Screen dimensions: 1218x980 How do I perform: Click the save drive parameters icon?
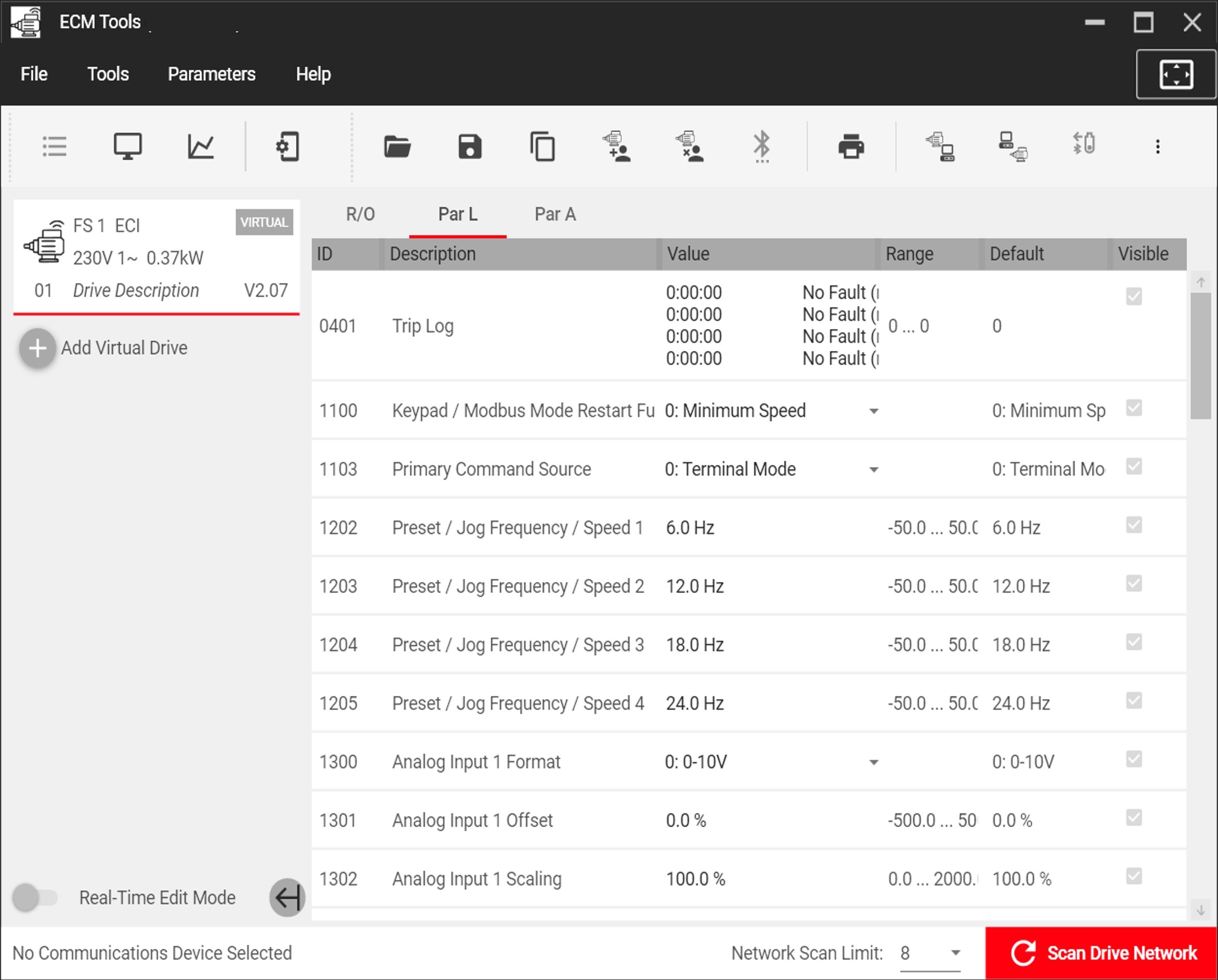point(470,146)
